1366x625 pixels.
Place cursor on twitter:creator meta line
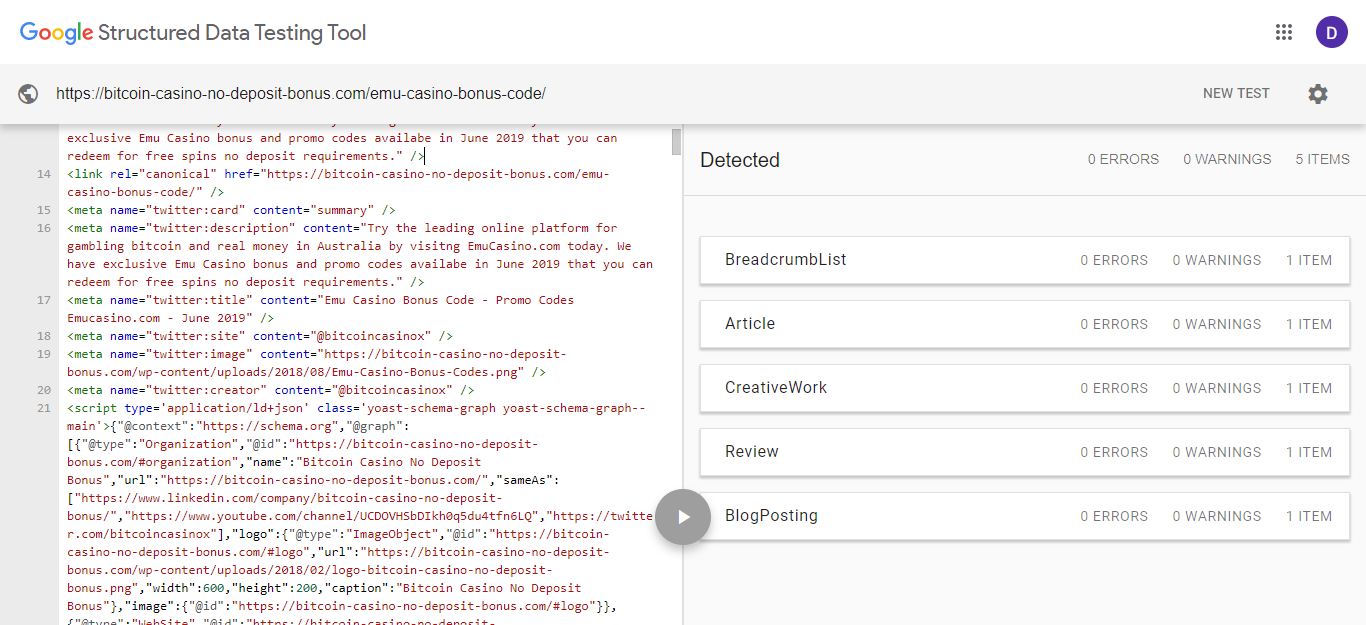coord(271,390)
